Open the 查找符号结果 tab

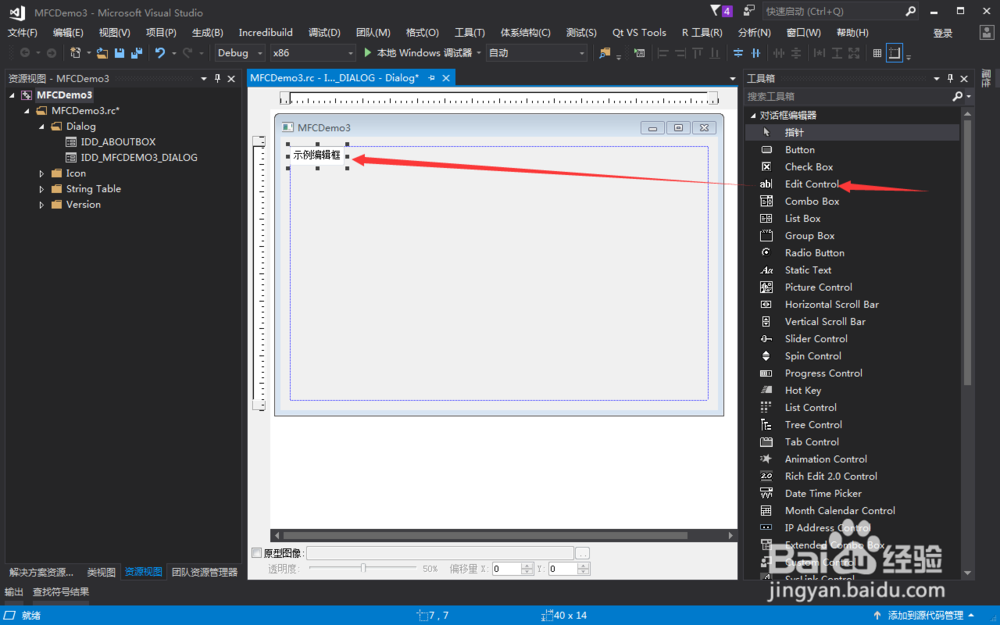(x=61, y=592)
